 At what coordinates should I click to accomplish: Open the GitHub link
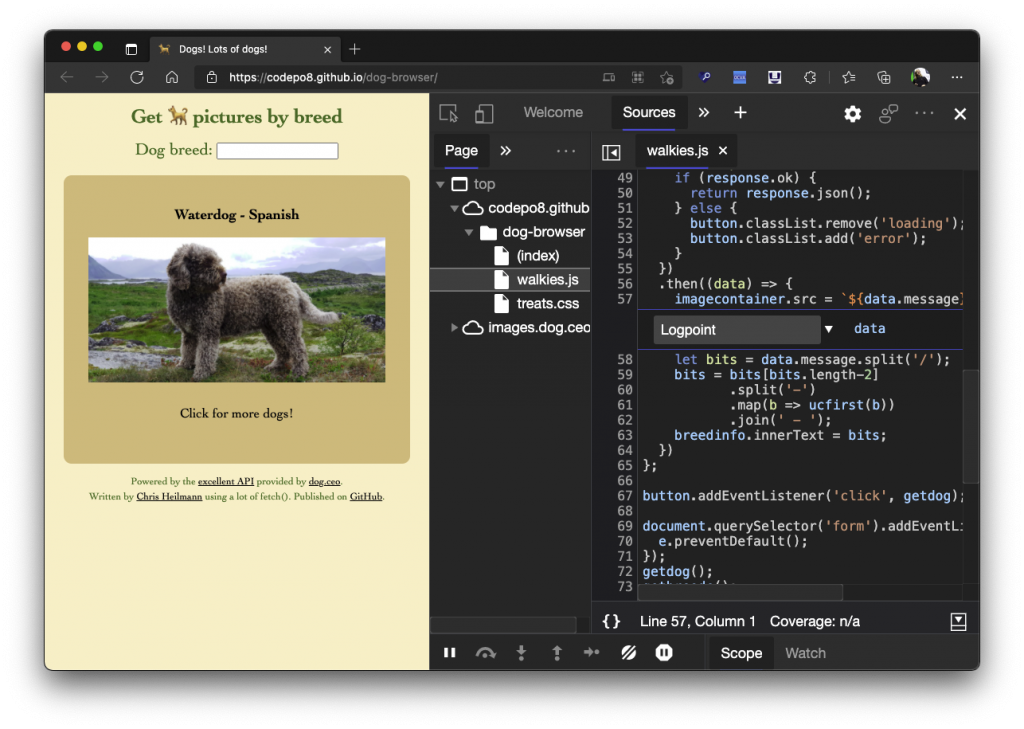(x=366, y=496)
